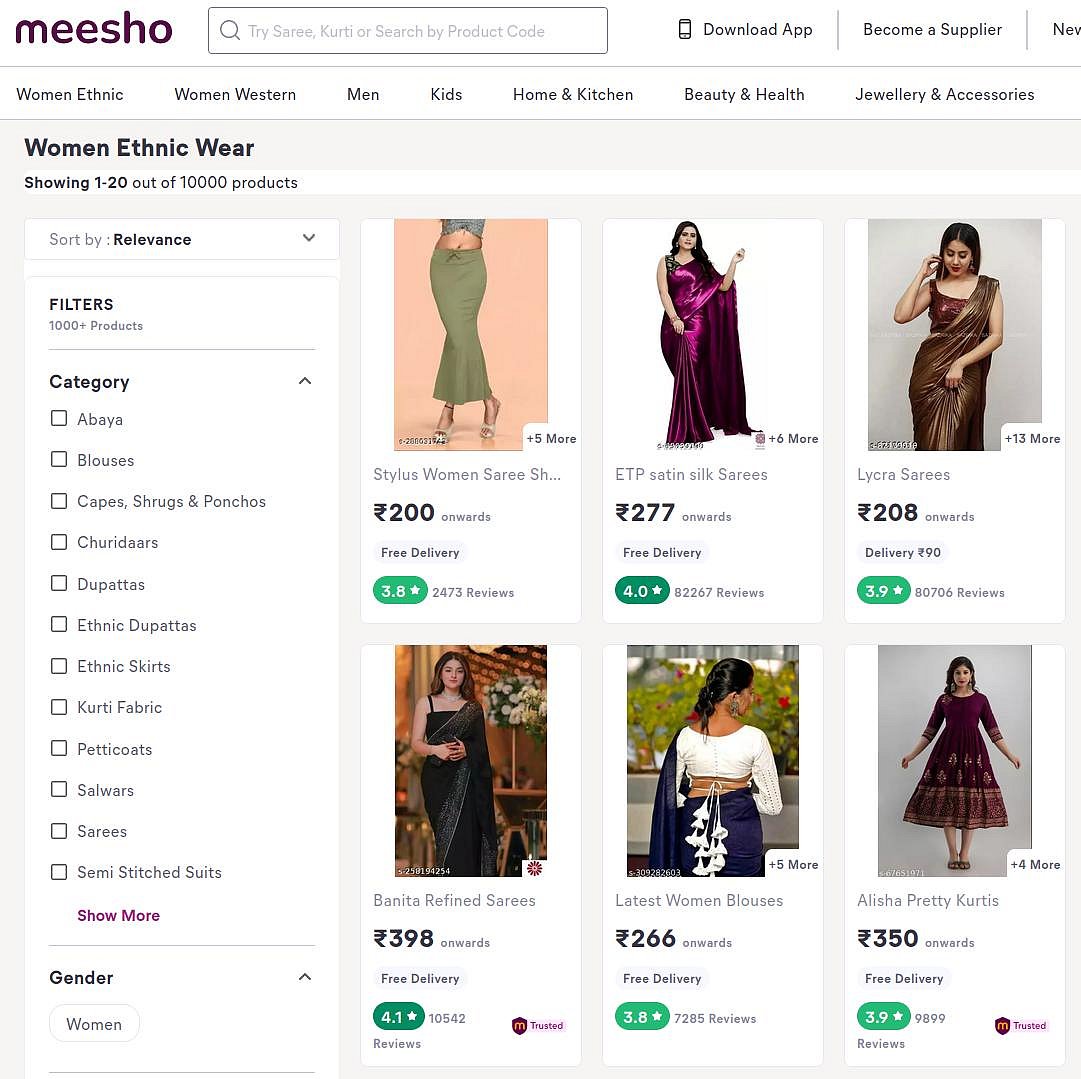This screenshot has height=1079, width=1081.
Task: Click the Meesho logo
Action: pos(93,29)
